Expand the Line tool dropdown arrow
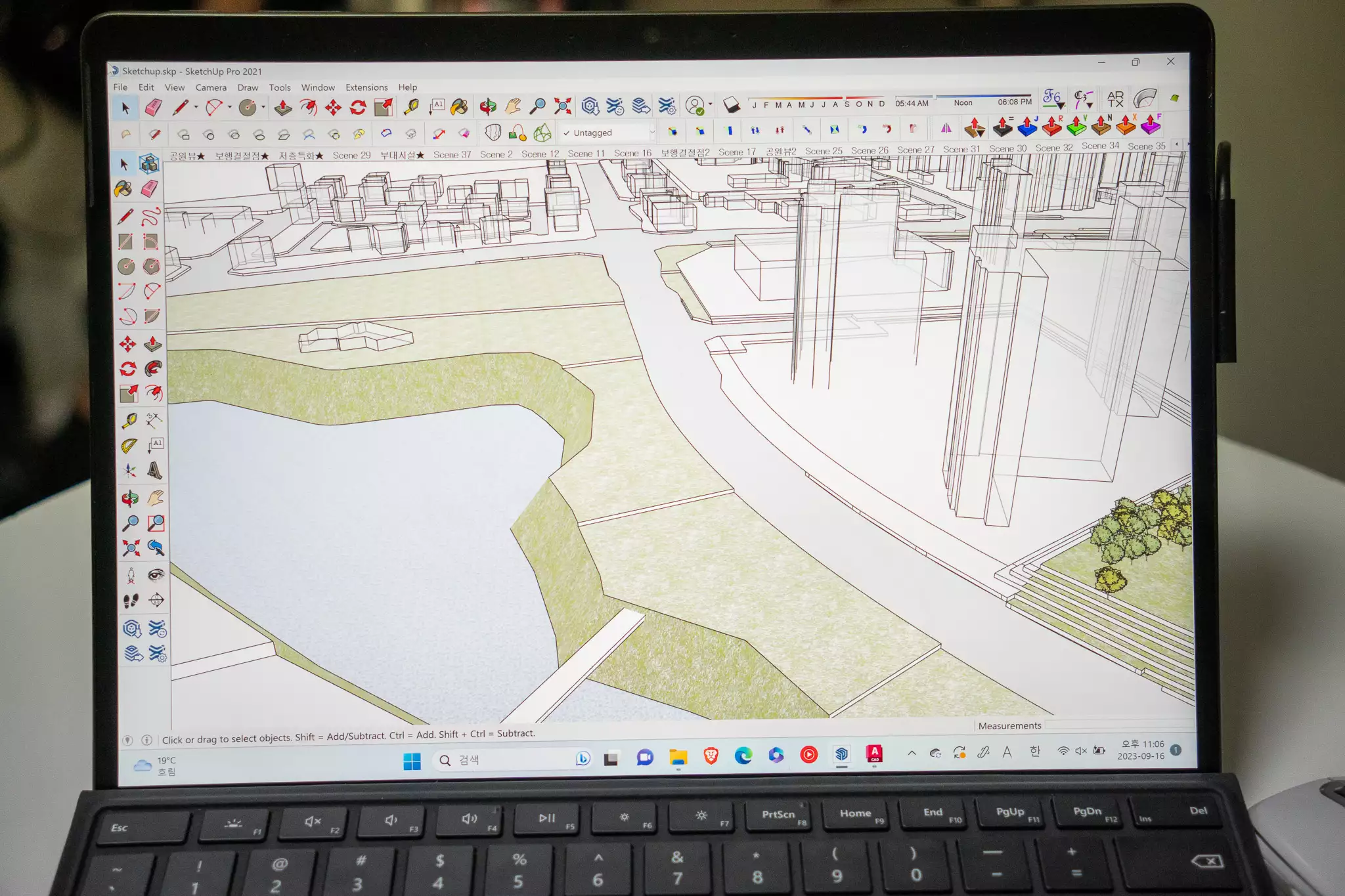Screen dimensions: 1345x896 pyautogui.click(x=196, y=108)
